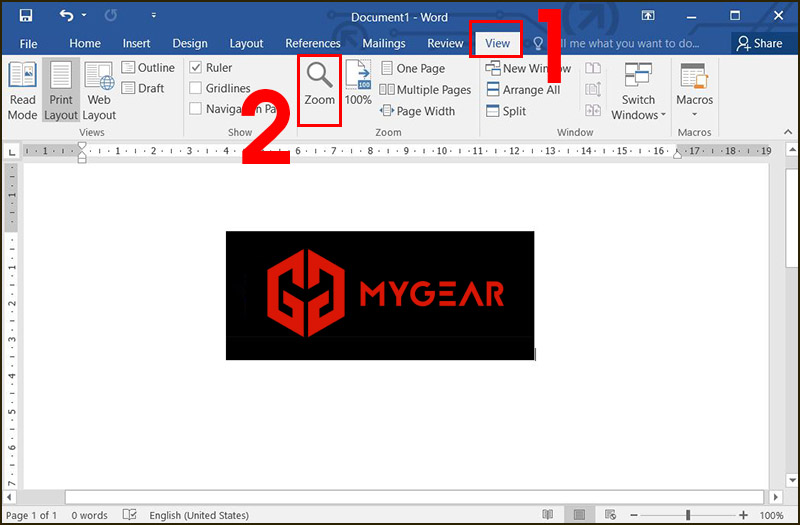Screen dimensions: 800x525
Task: Click the 100% zoom level status
Action: pyautogui.click(x=771, y=515)
